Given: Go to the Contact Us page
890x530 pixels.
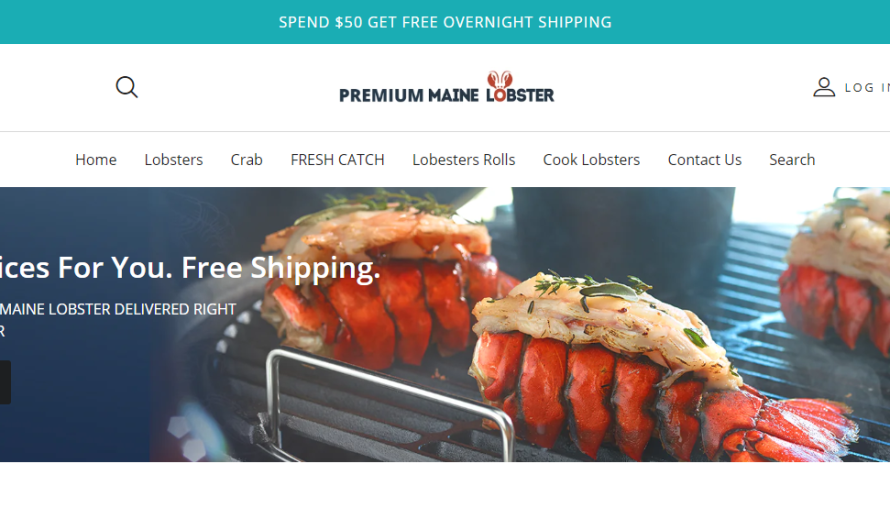Looking at the screenshot, I should pyautogui.click(x=704, y=160).
